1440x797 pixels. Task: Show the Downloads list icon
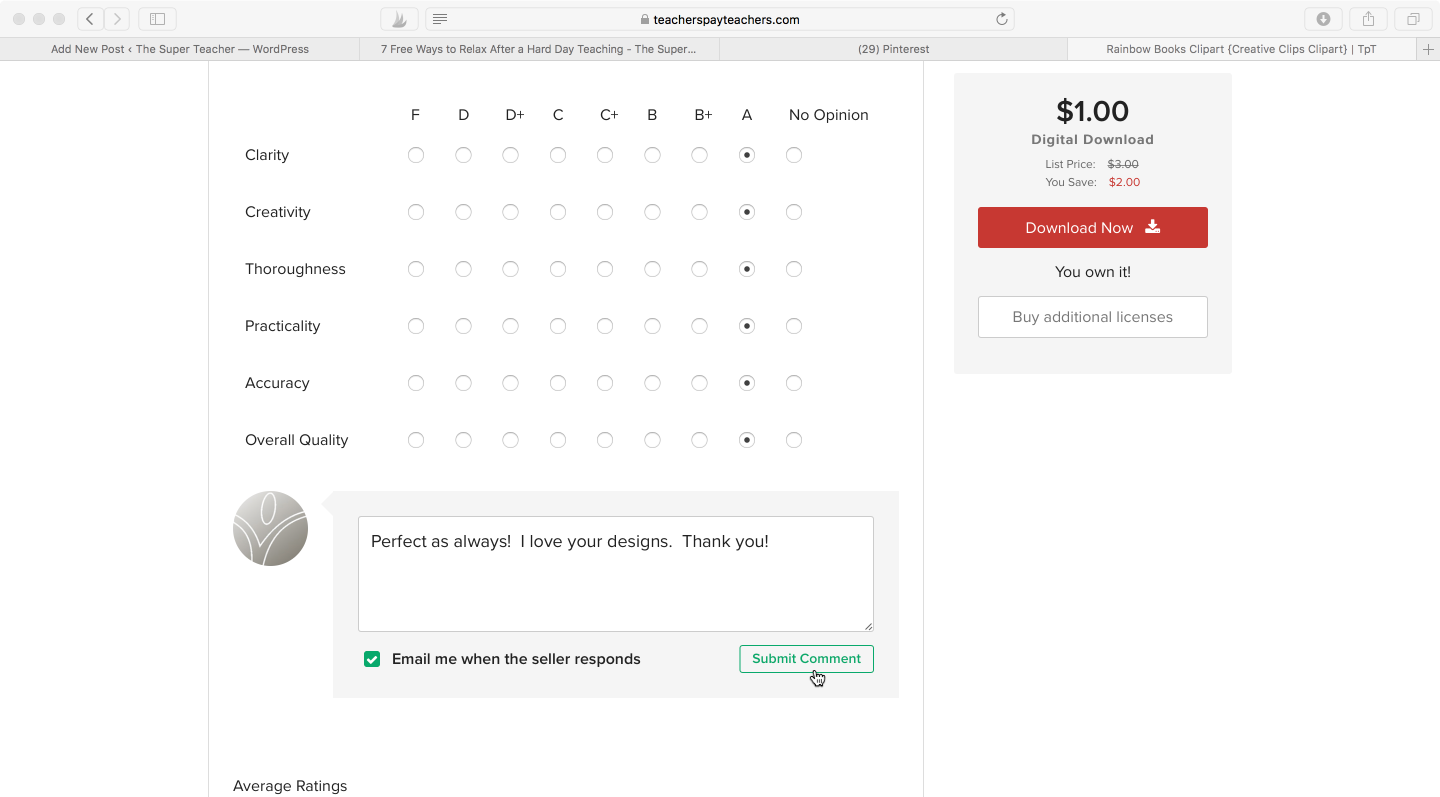[x=1323, y=18]
